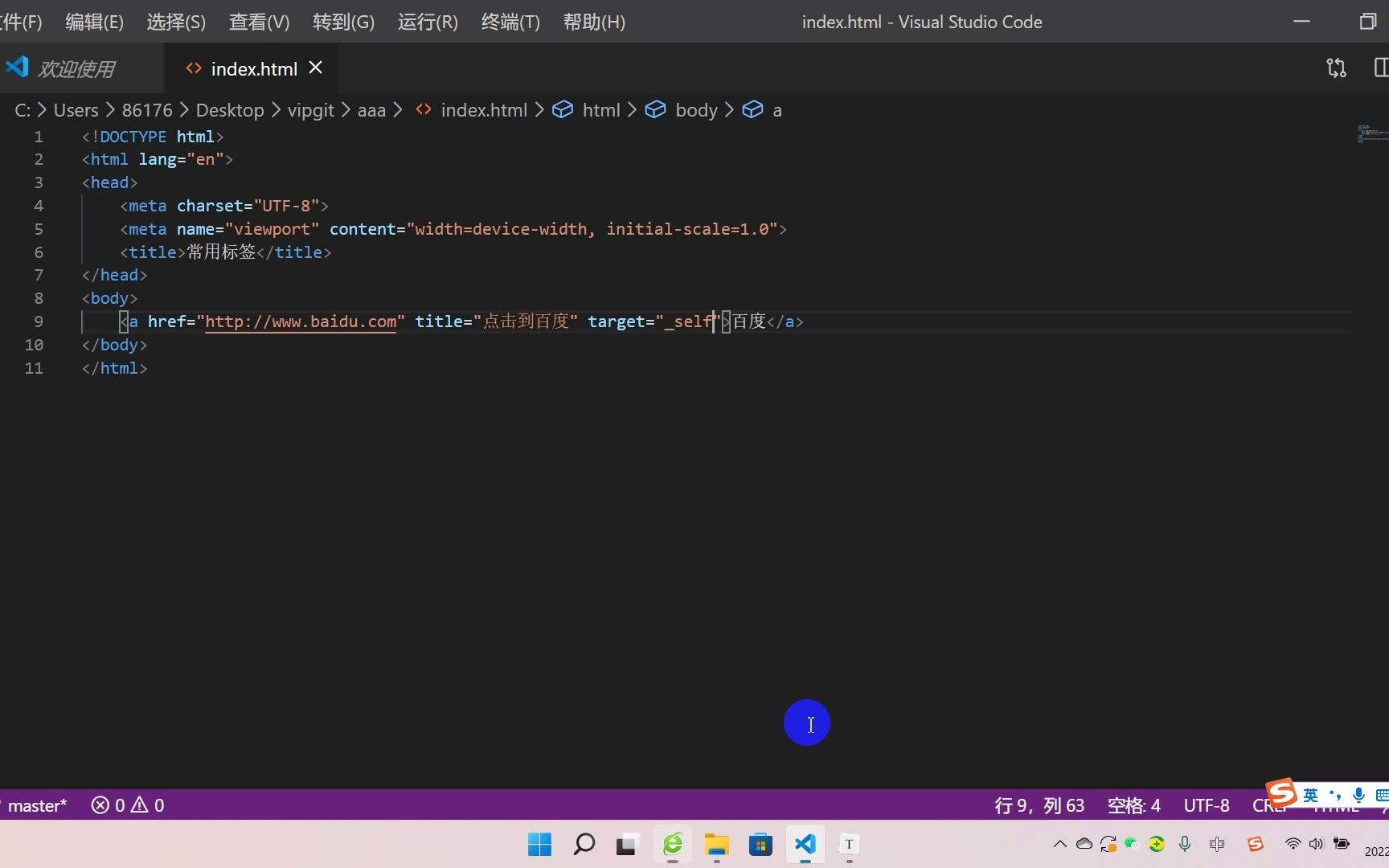This screenshot has height=868, width=1389.
Task: Expand the body breadcrumb dropdown
Action: (695, 110)
